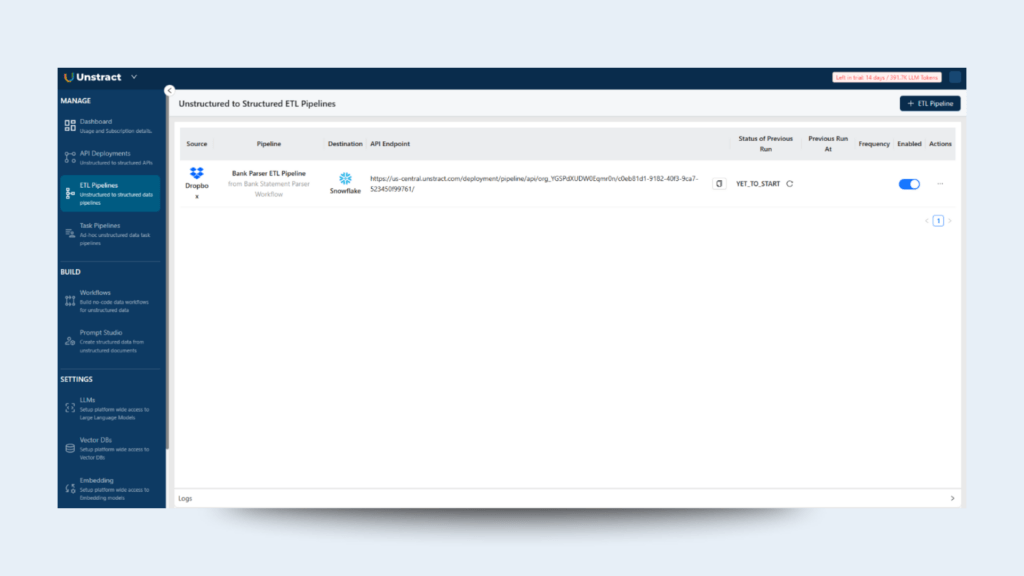
Task: Click the + ETL Pipeline button
Action: 930,103
